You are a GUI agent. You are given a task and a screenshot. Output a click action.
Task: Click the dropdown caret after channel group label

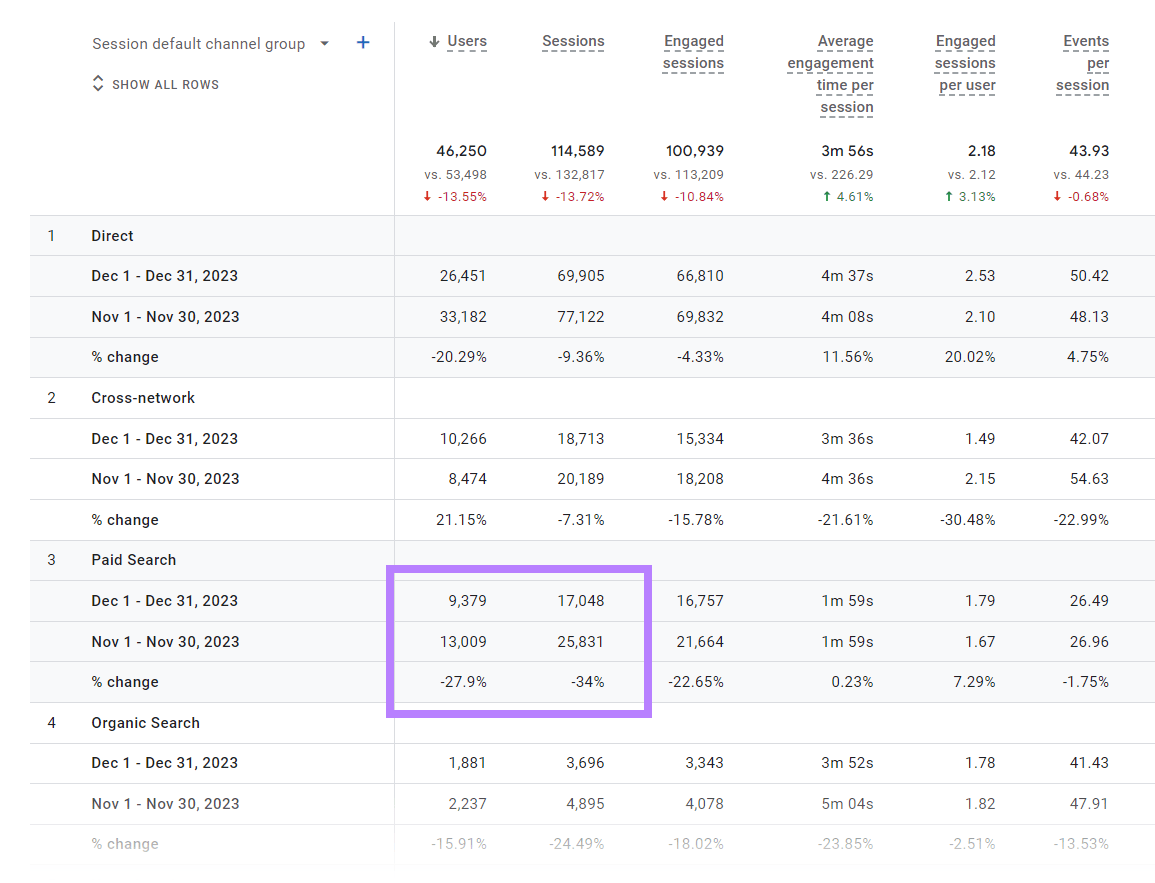pyautogui.click(x=324, y=43)
